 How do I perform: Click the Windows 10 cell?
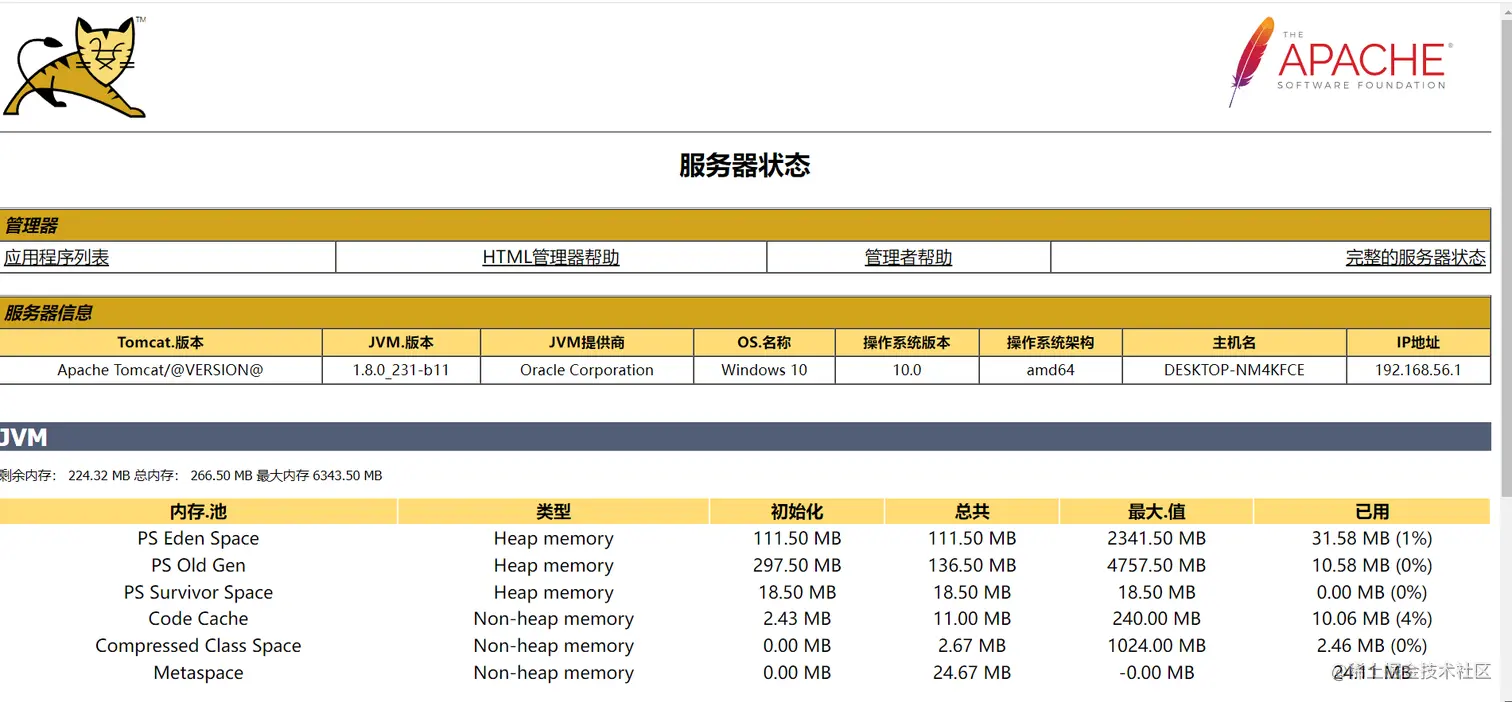click(764, 370)
